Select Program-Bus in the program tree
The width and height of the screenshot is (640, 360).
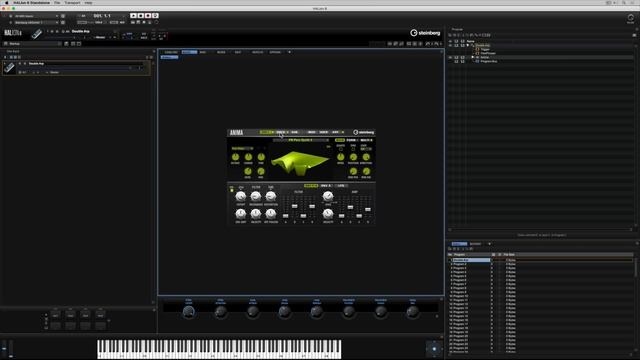tap(489, 62)
